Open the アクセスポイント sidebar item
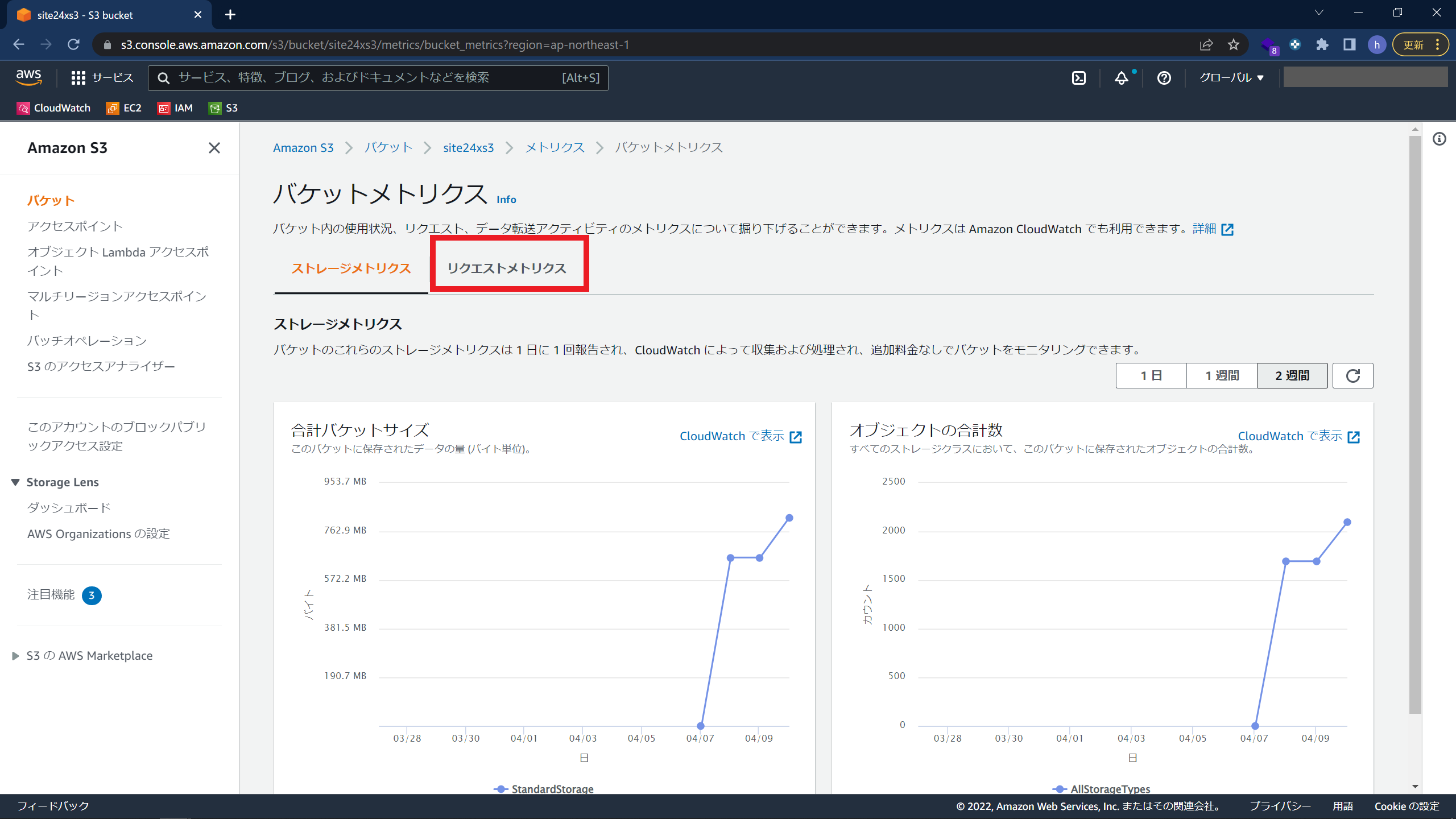Screen dimensions: 1456x819 coord(75,226)
